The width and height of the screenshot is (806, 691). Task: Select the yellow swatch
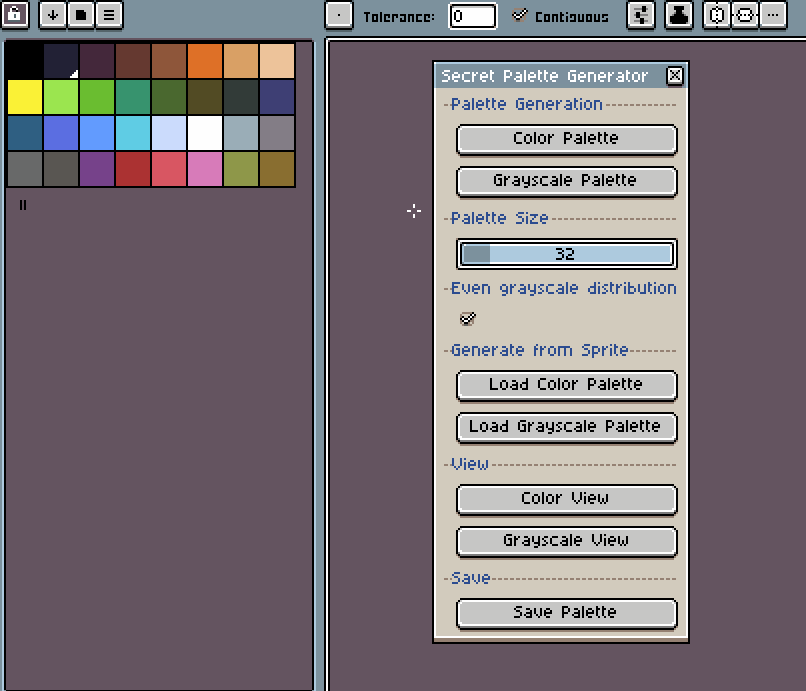click(25, 97)
